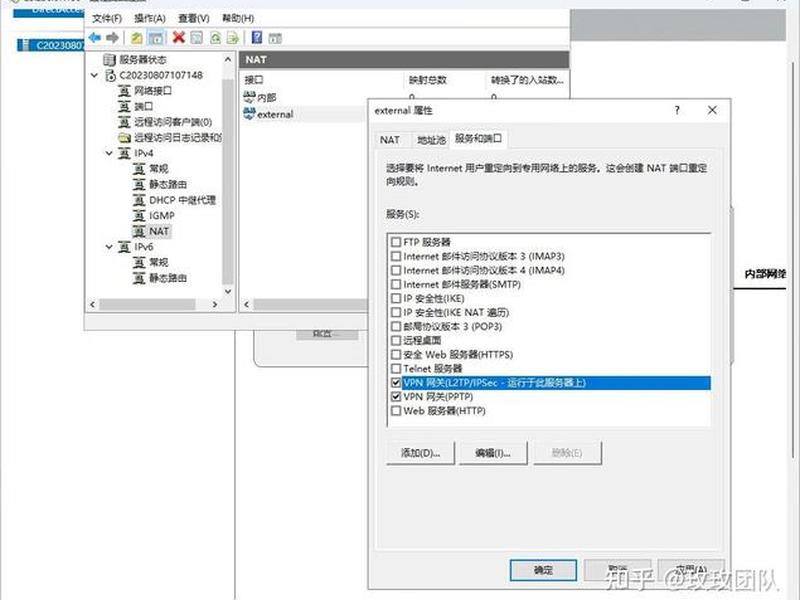Click the red X Delete toolbar icon
Viewport: 800px width, 600px height.
(179, 37)
